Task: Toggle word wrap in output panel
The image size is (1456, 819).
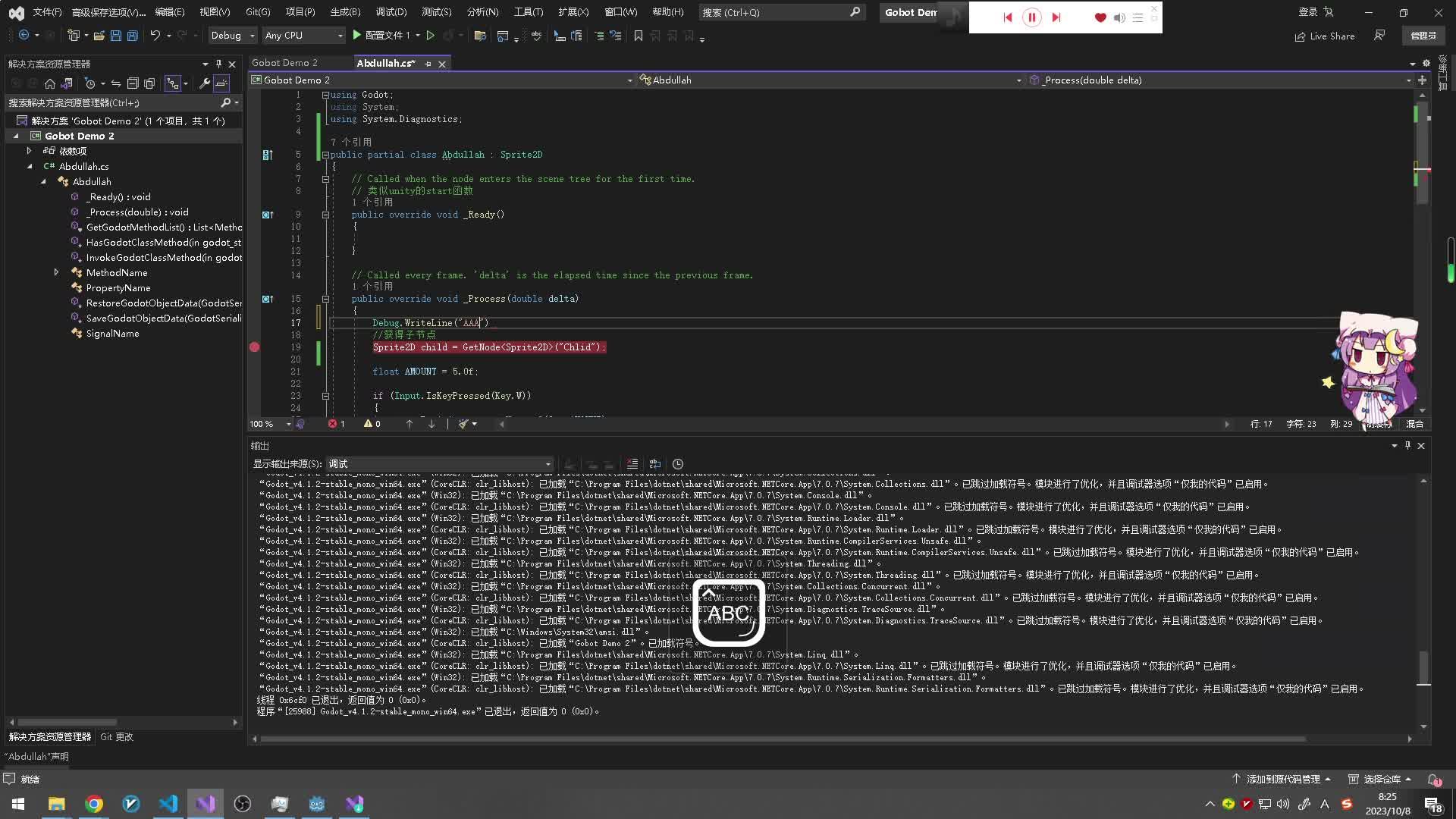Action: pos(655,464)
